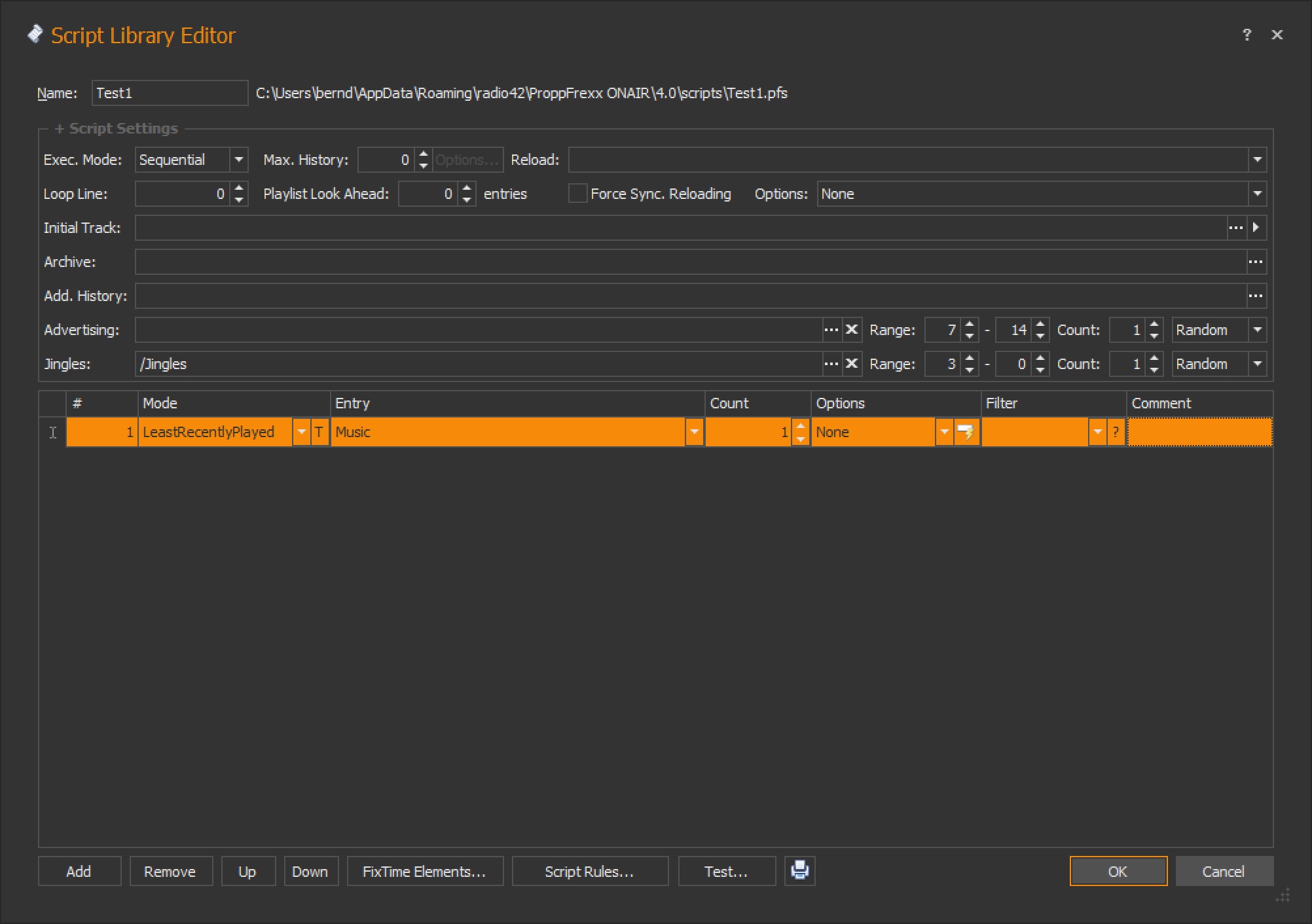This screenshot has width=1312, height=924.
Task: Click the Test... button
Action: [x=727, y=871]
